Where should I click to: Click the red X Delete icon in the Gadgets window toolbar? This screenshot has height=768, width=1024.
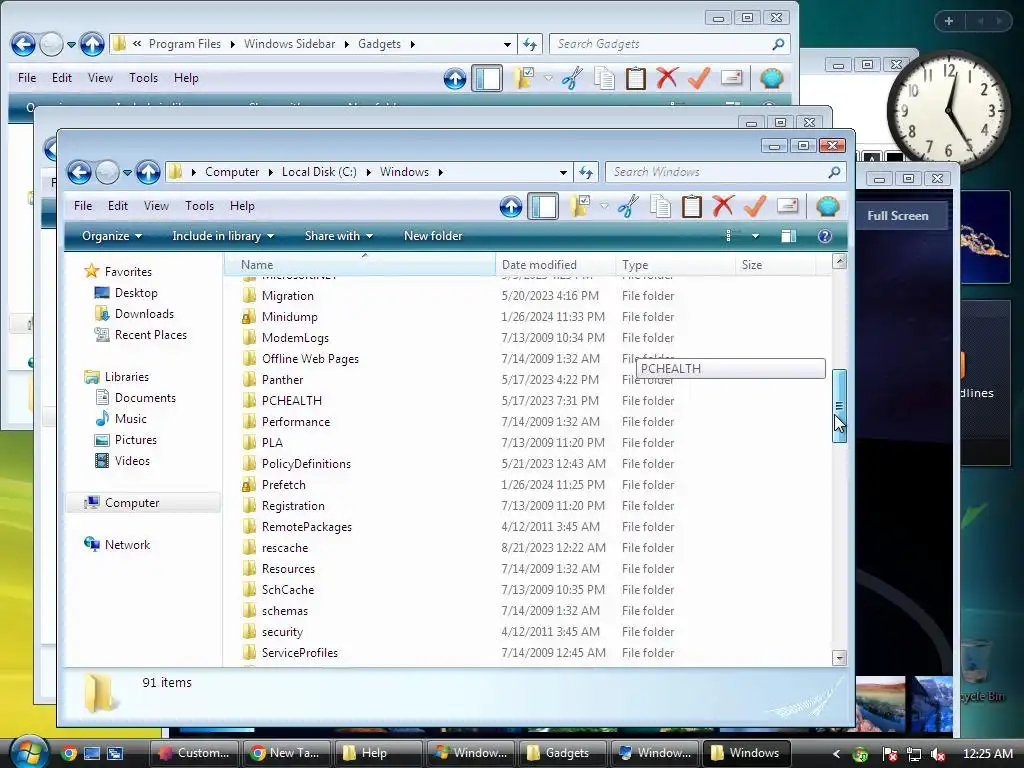click(667, 78)
